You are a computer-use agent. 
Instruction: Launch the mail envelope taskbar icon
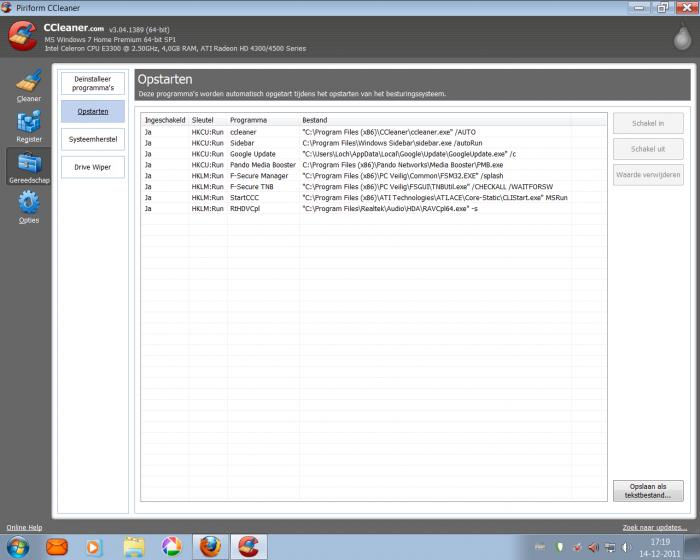[57, 547]
